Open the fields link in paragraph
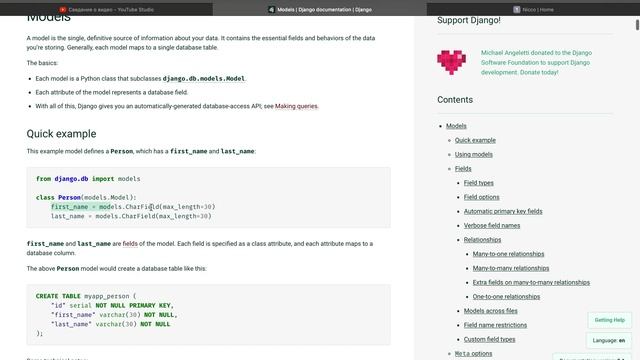This screenshot has width=640, height=360. pyautogui.click(x=130, y=244)
